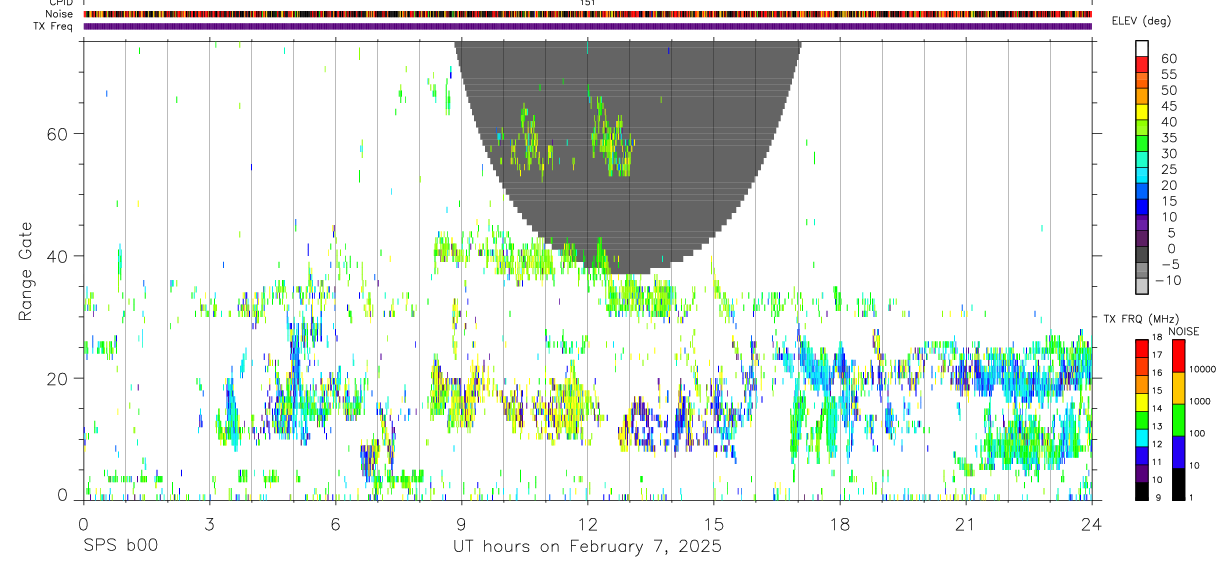Click 'UT hours on February 7, 2025' label
Viewport: 1228px width, 567px height.
(x=587, y=546)
